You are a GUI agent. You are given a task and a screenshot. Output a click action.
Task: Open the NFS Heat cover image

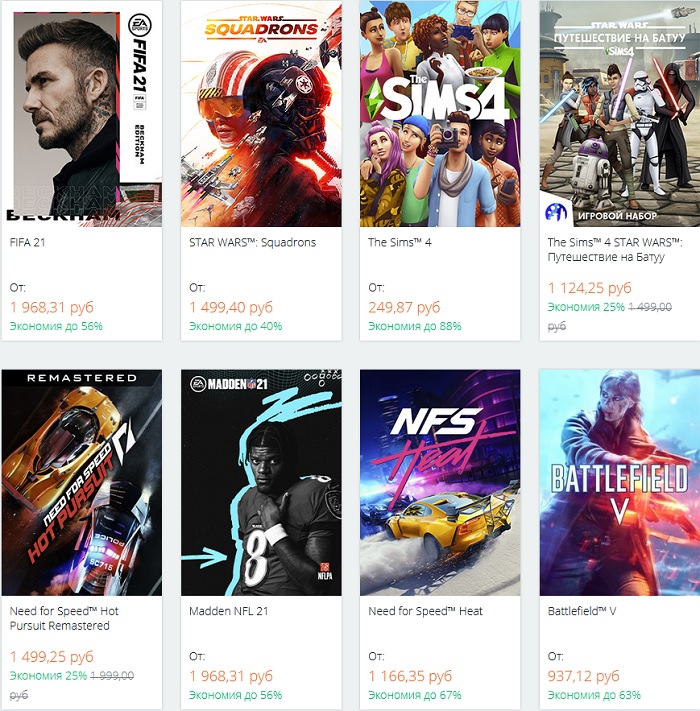440,483
